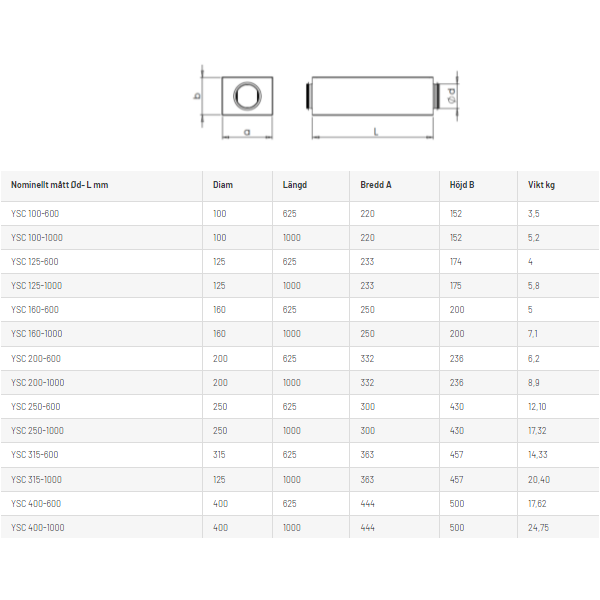600x600 pixels.
Task: Click the YSC 315-1000 row label
Action: tap(37, 479)
